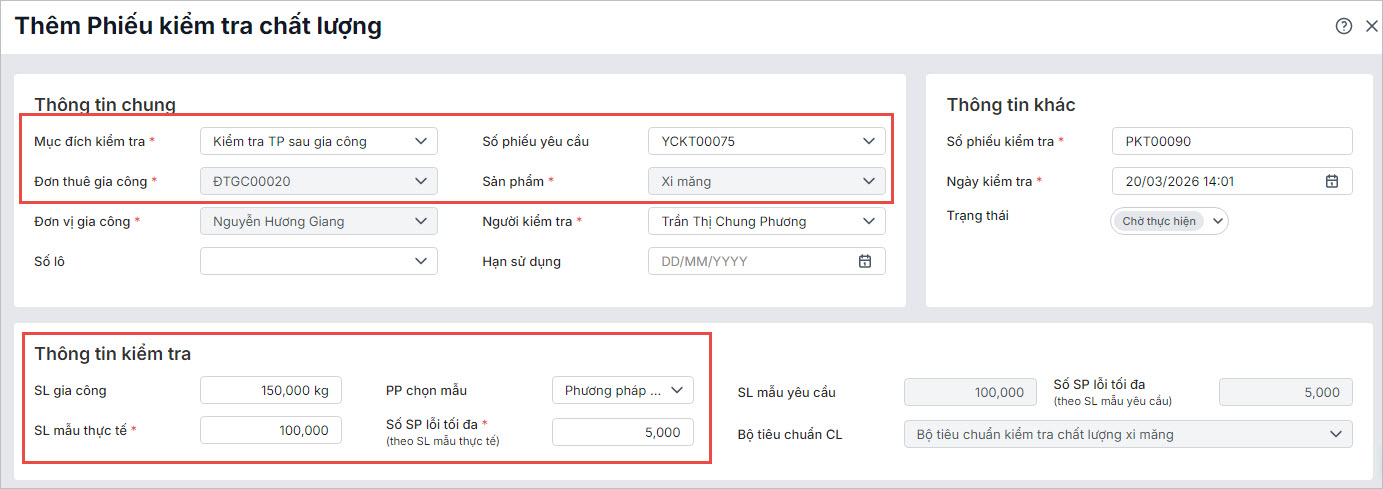
Task: Click the help question mark icon
Action: pos(1344,27)
